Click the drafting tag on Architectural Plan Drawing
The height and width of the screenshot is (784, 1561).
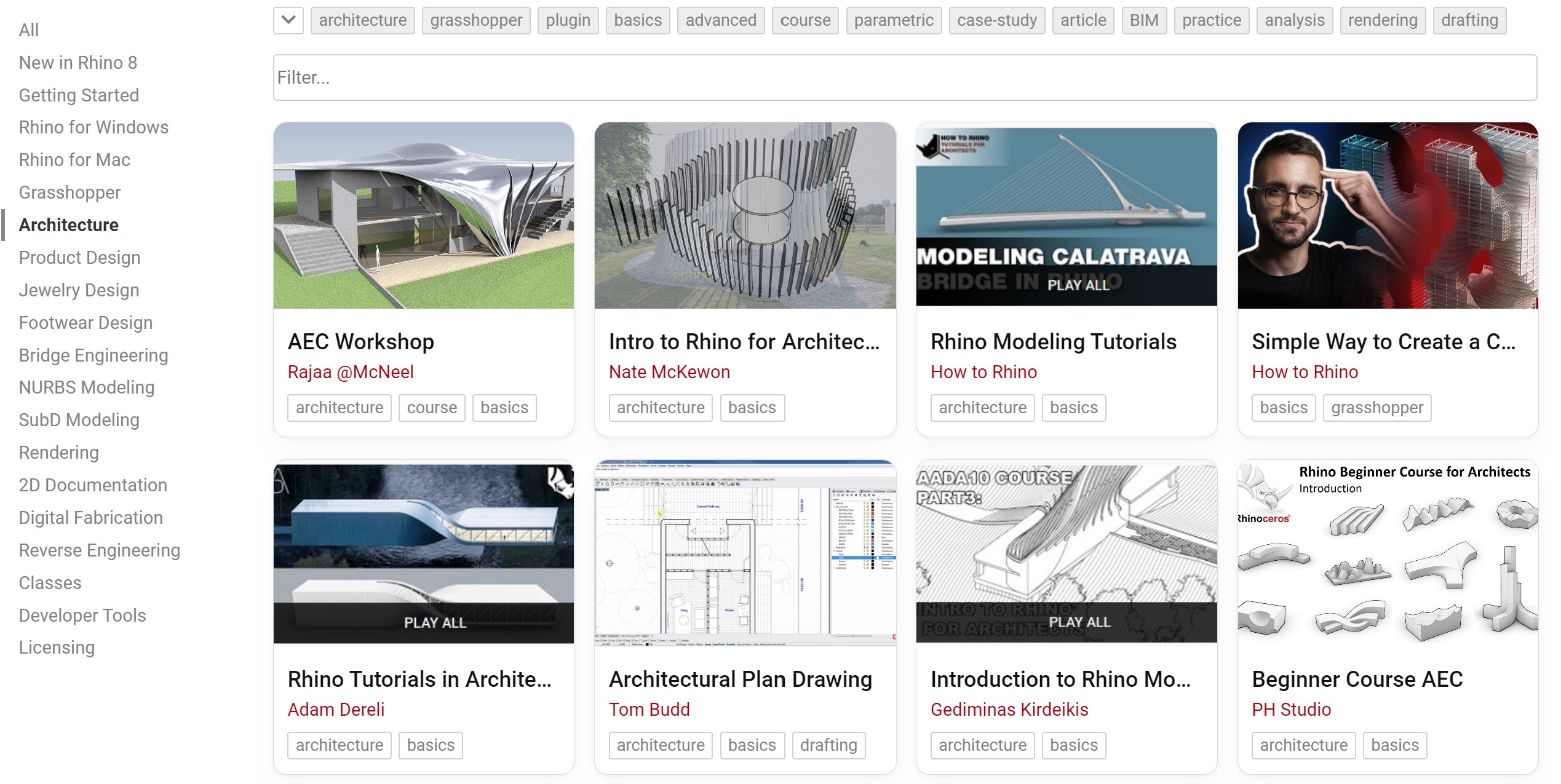click(x=828, y=745)
